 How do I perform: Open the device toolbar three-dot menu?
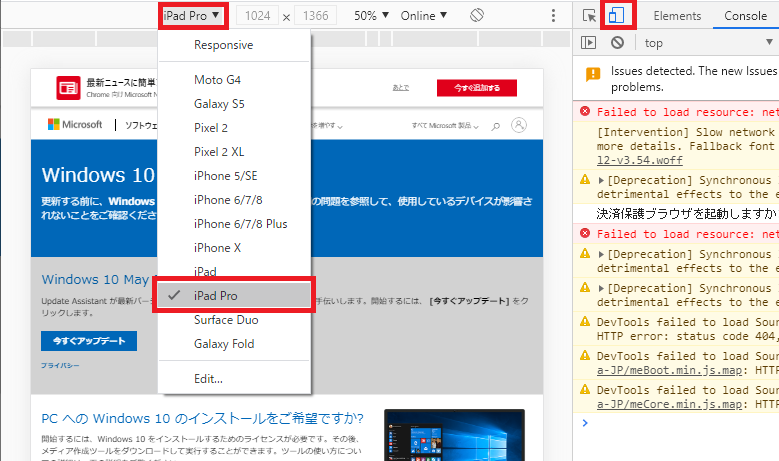[x=553, y=15]
